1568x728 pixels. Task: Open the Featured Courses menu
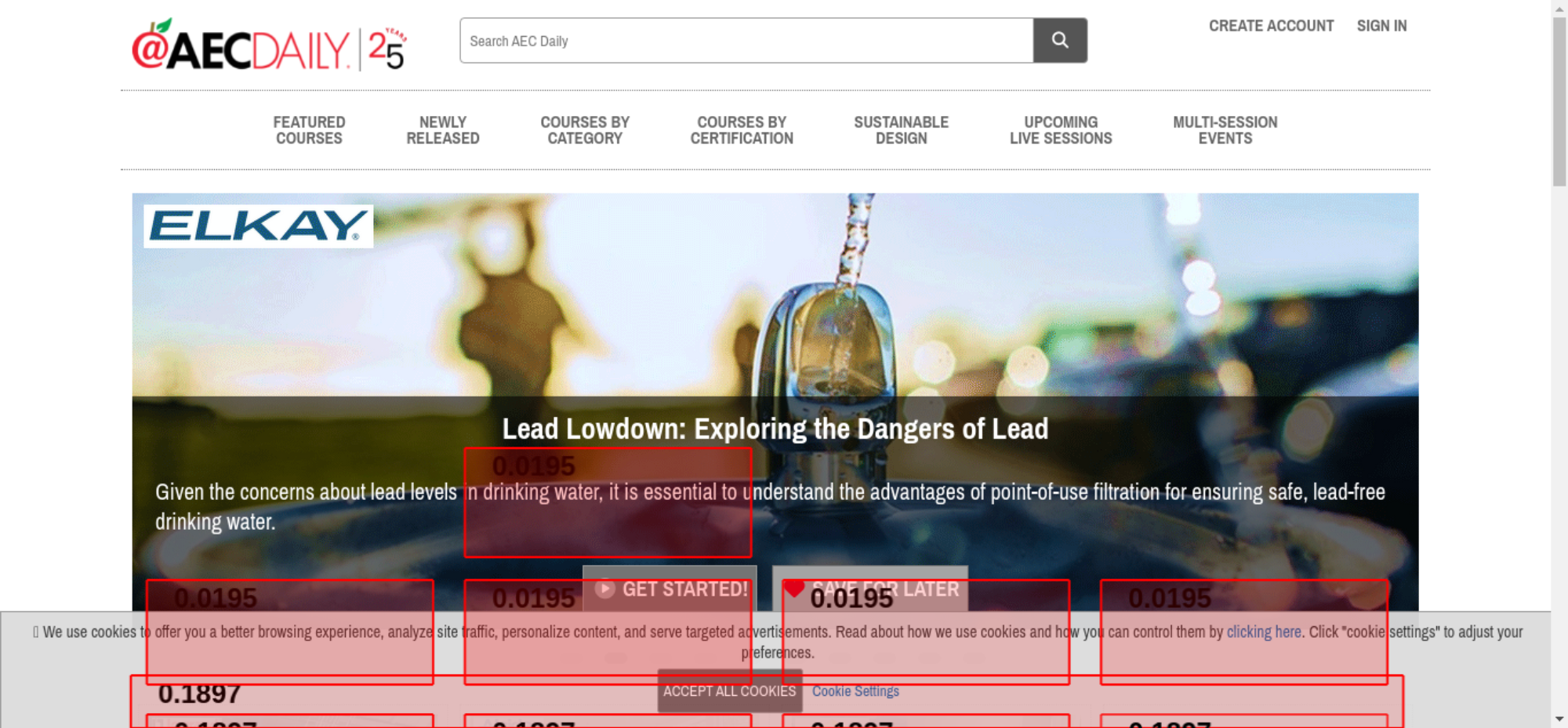309,130
